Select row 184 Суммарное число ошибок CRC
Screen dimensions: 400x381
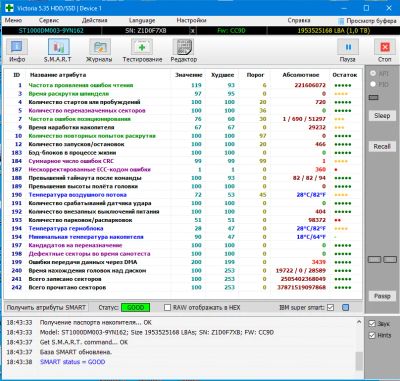(x=183, y=161)
